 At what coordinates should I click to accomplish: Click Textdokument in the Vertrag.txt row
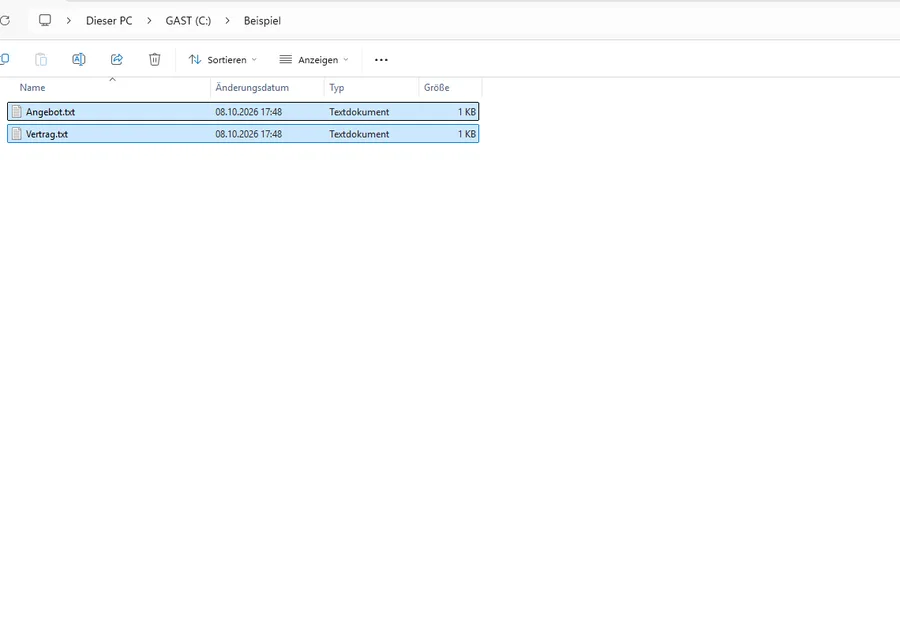(359, 134)
